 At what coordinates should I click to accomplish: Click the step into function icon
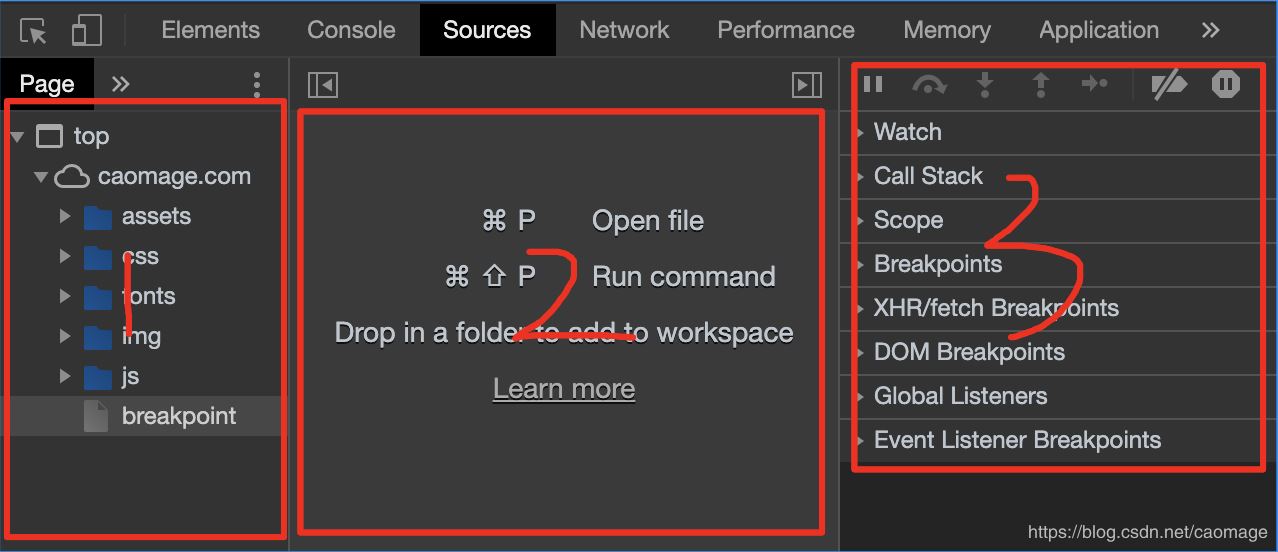coord(985,85)
